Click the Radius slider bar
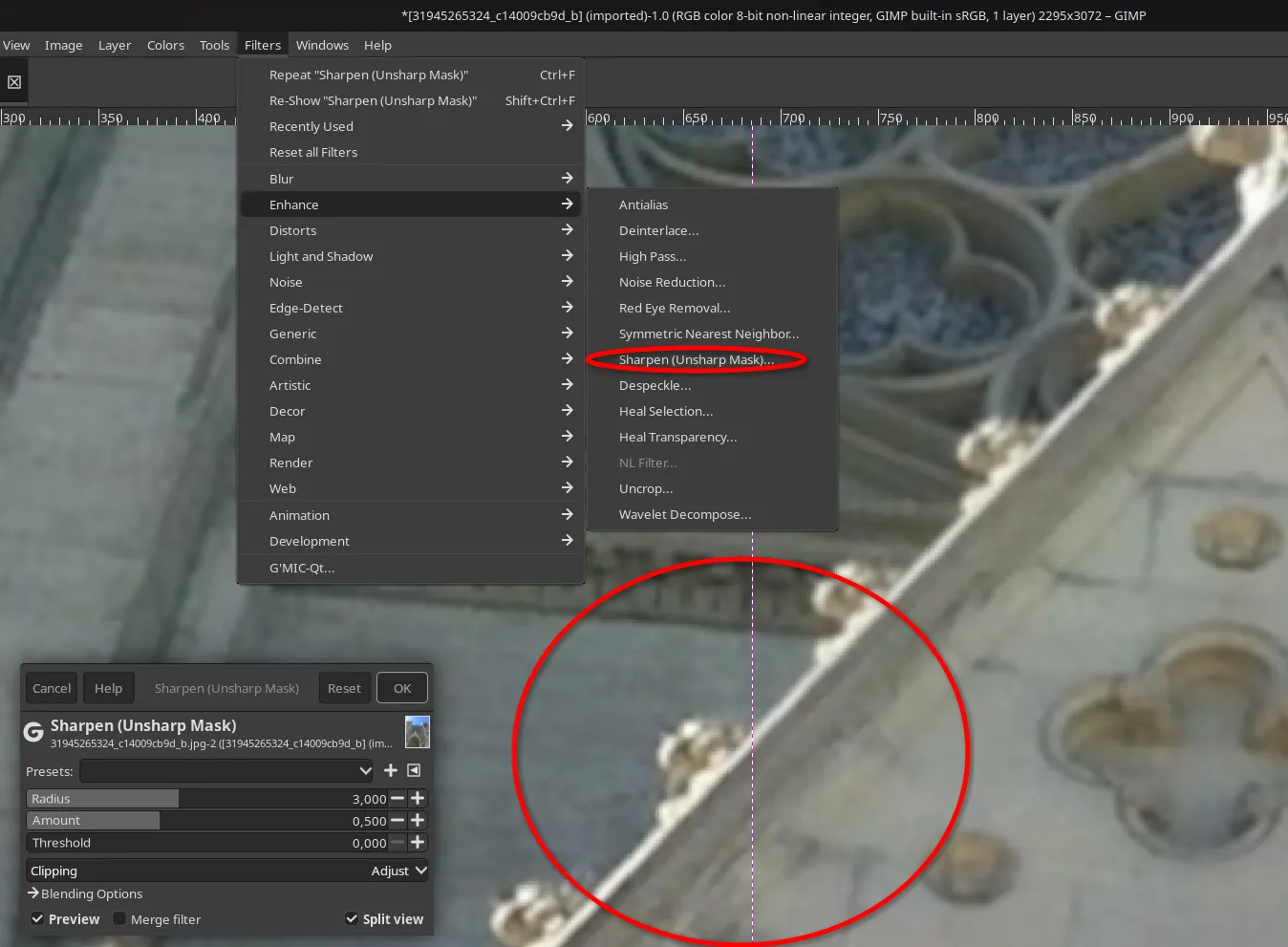This screenshot has width=1288, height=947. click(x=207, y=798)
